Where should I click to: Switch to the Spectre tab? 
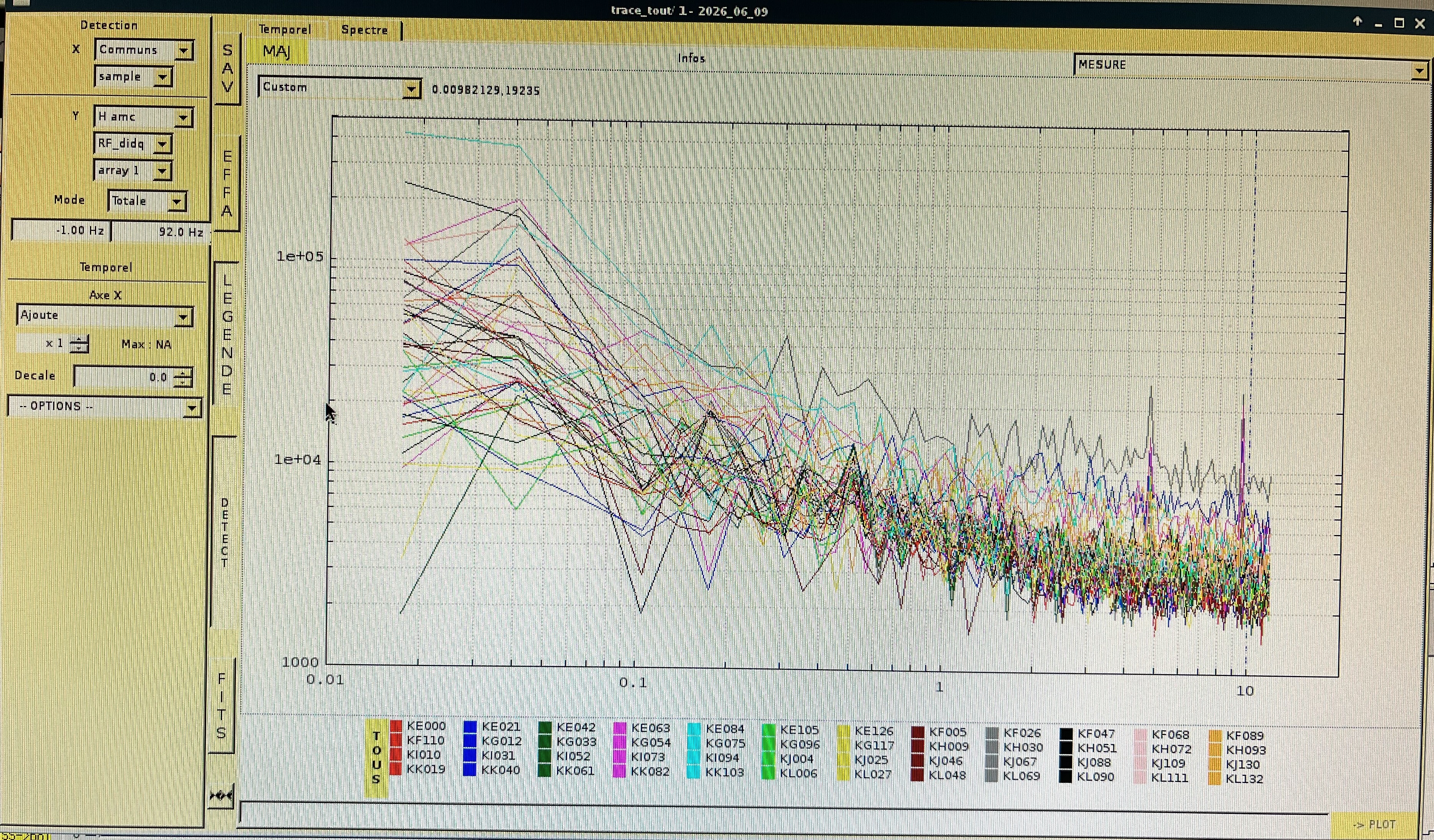[365, 30]
